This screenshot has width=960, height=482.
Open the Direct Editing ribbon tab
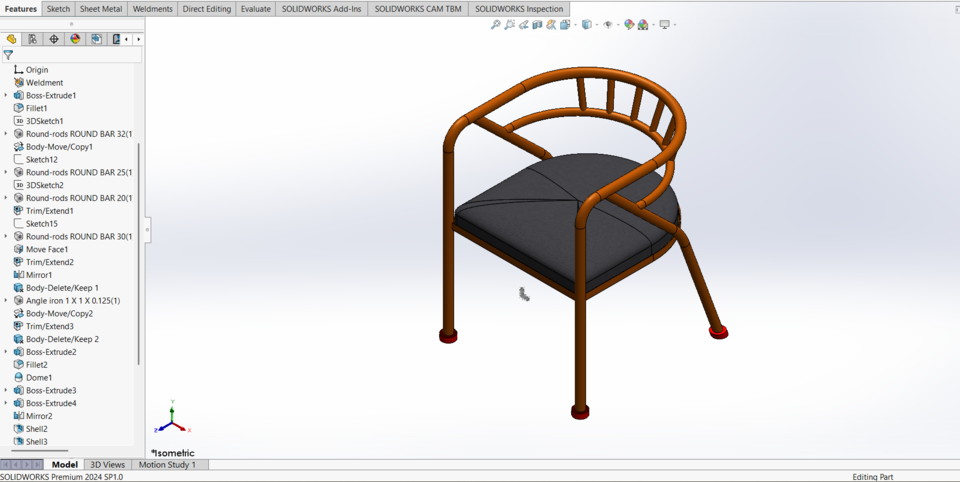coord(207,9)
